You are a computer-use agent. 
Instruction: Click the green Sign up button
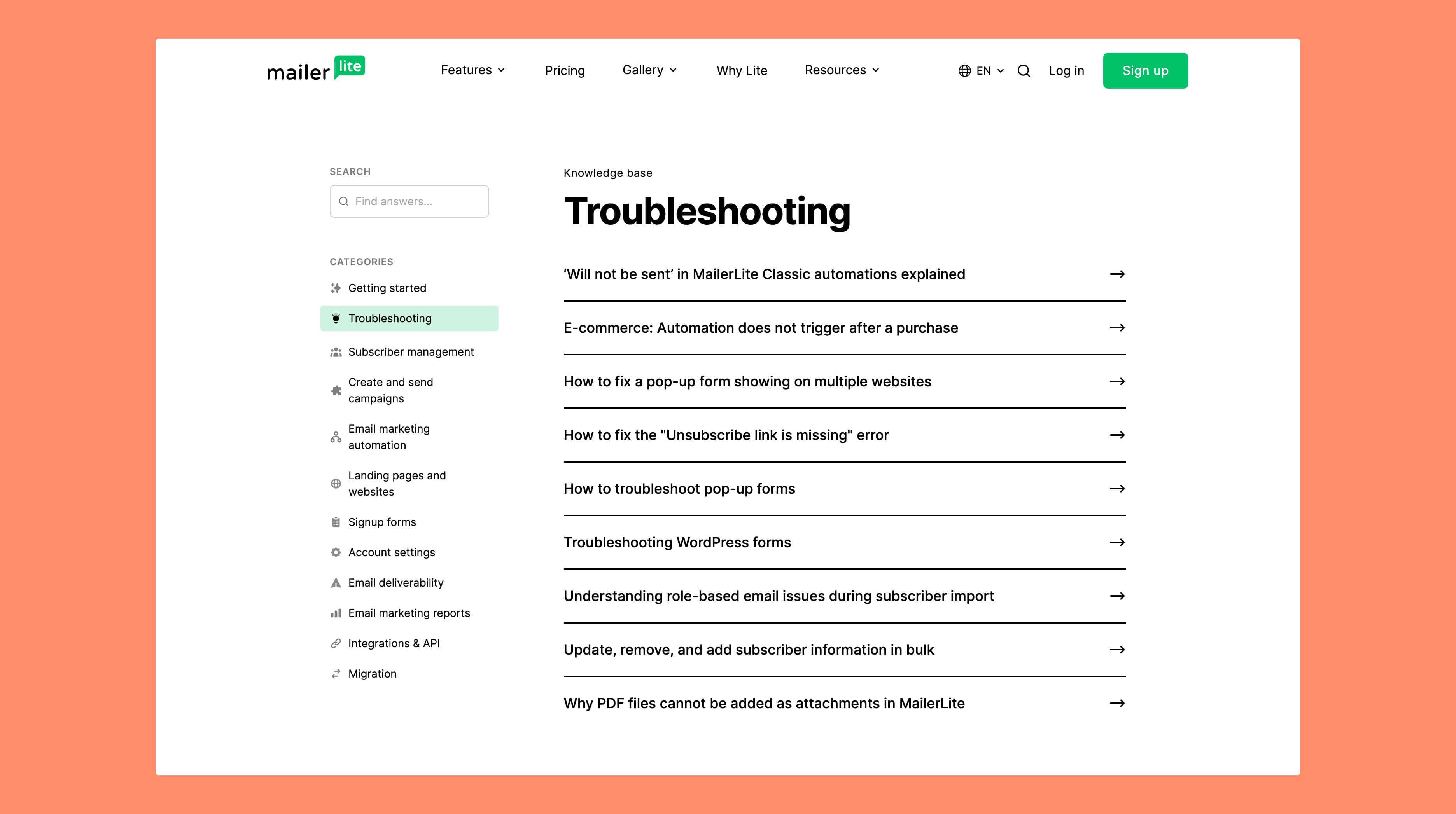(1145, 71)
